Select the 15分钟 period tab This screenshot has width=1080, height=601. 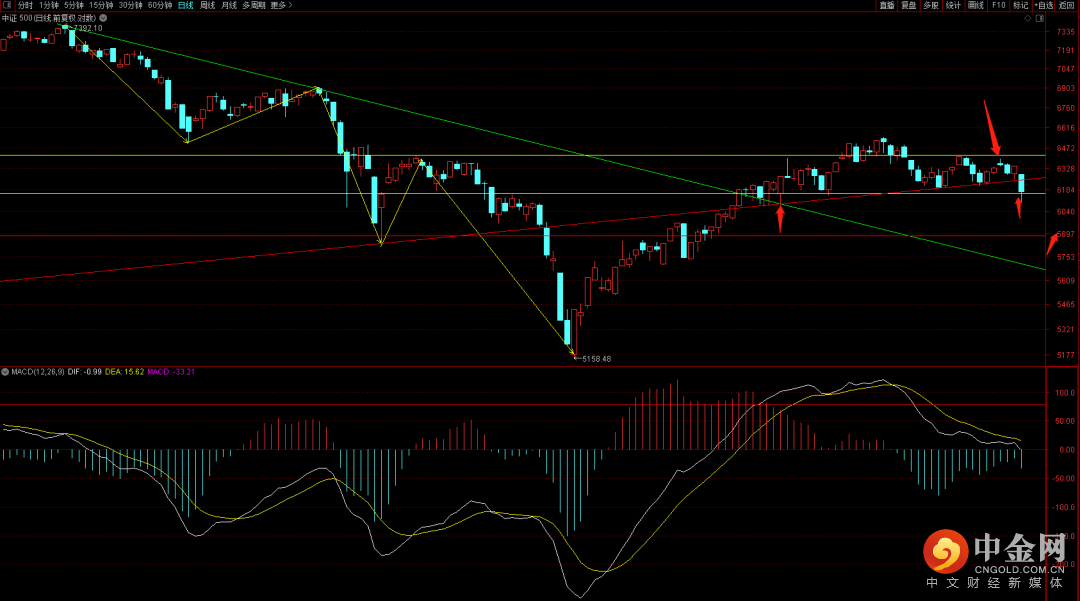101,5
